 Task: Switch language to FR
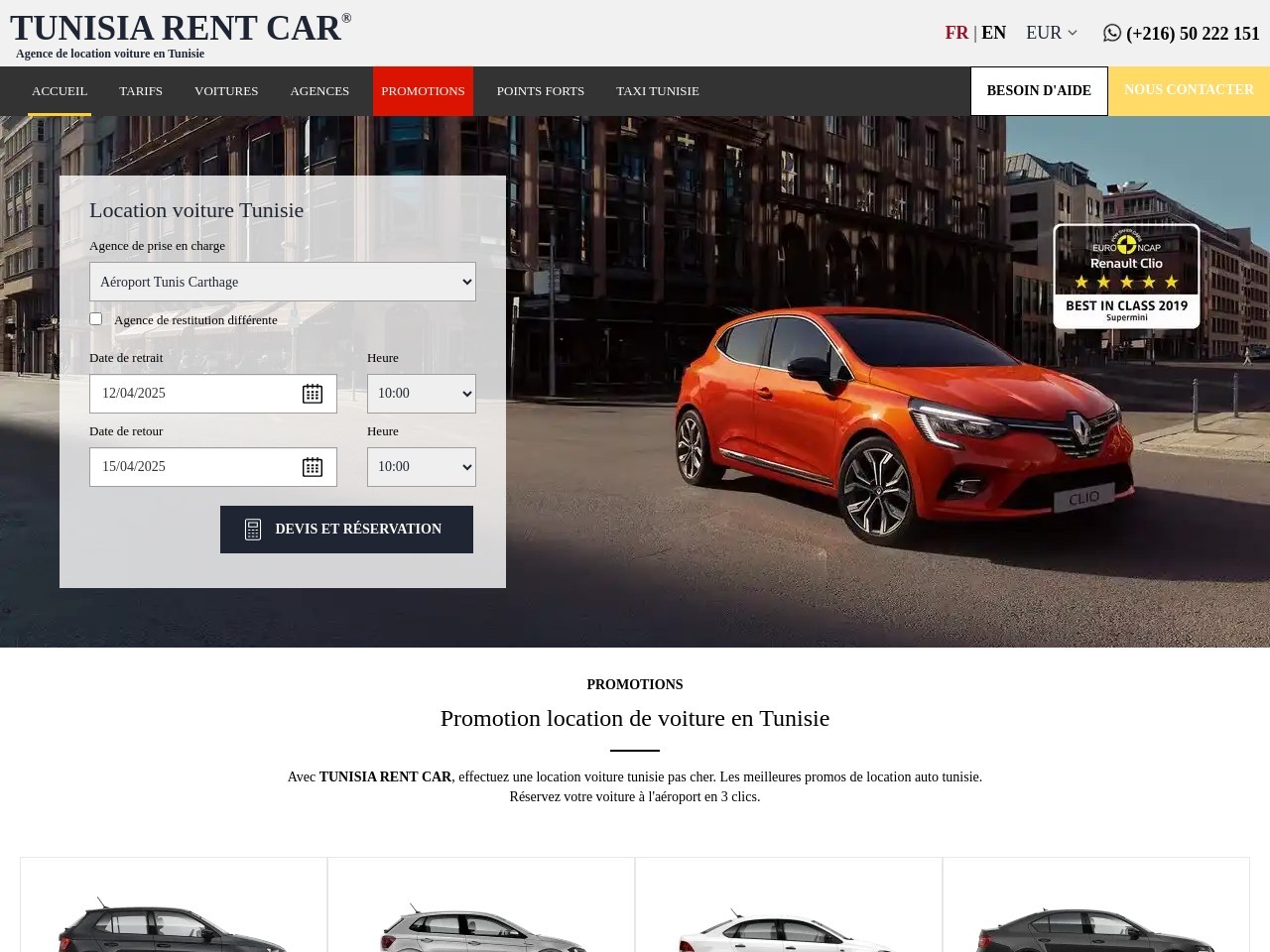(x=956, y=33)
